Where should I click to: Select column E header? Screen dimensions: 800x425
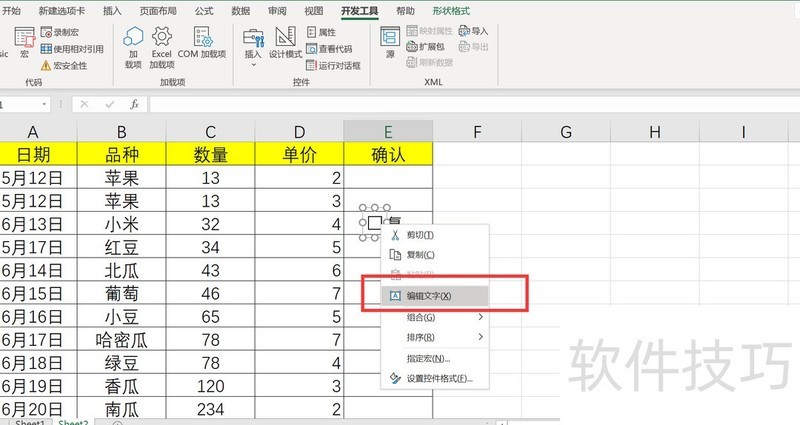pos(388,132)
